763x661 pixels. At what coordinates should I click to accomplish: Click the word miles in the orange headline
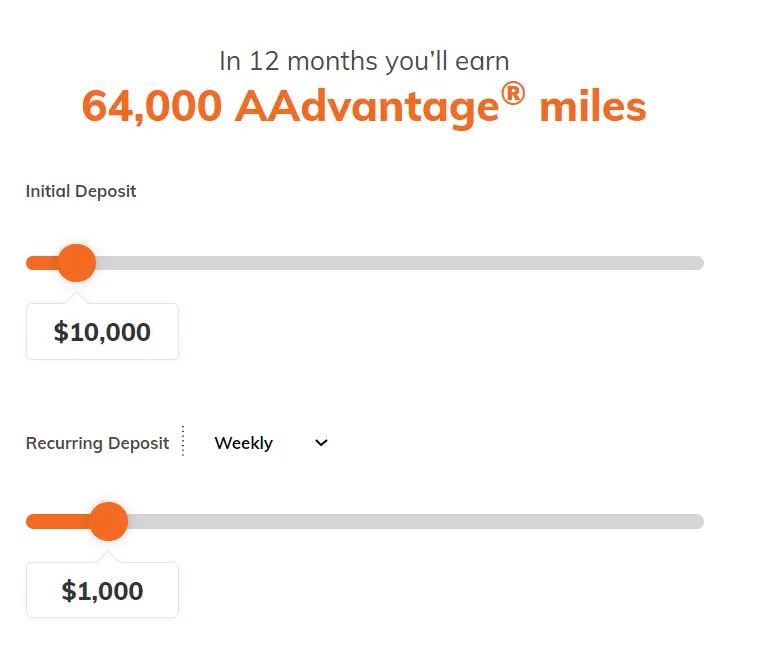593,106
